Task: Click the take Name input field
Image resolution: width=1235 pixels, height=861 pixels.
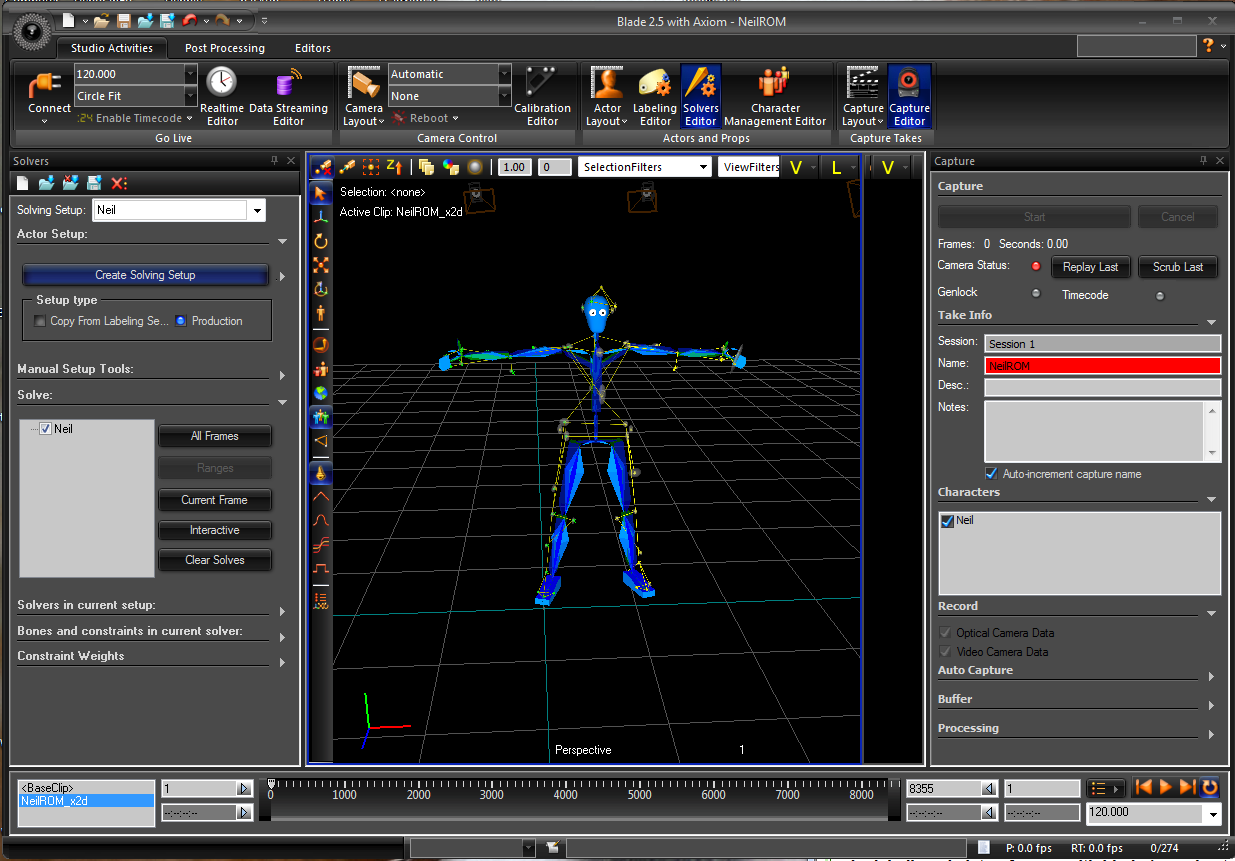Action: pos(1102,366)
